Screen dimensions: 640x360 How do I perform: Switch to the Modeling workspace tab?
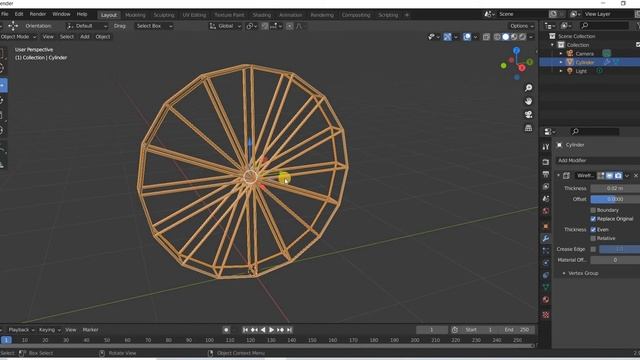click(135, 15)
